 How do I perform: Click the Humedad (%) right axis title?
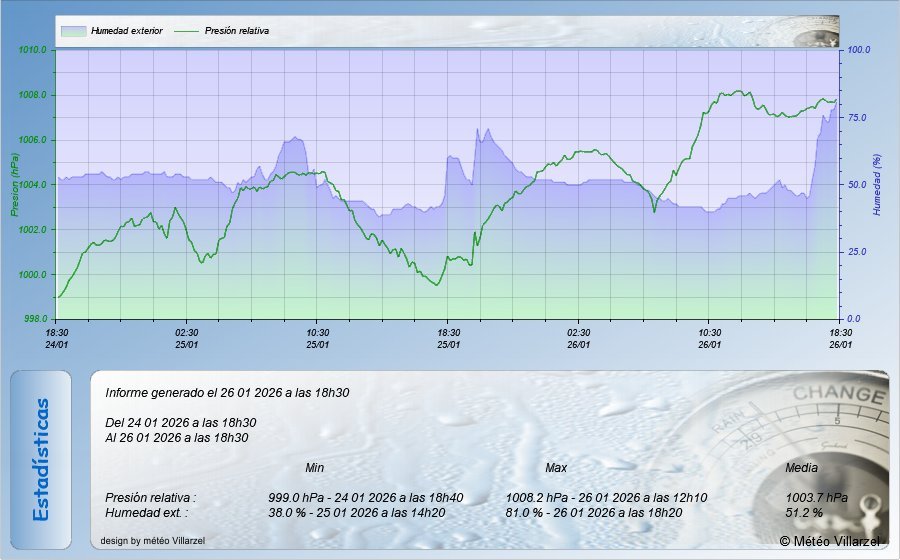click(x=877, y=185)
